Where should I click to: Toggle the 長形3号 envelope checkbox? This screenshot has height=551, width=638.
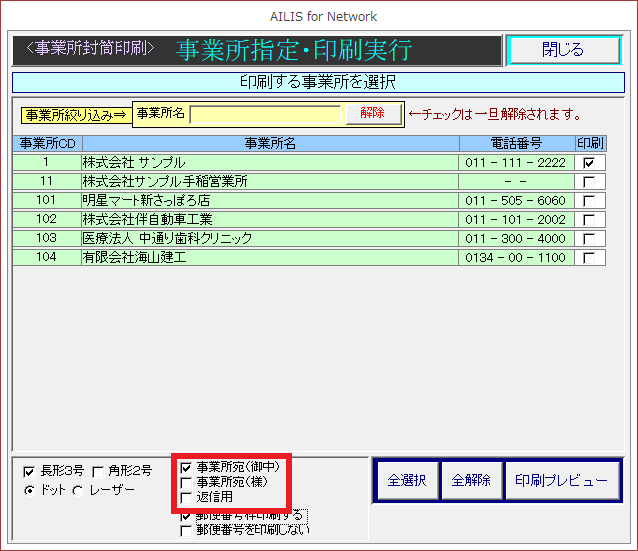[28, 472]
